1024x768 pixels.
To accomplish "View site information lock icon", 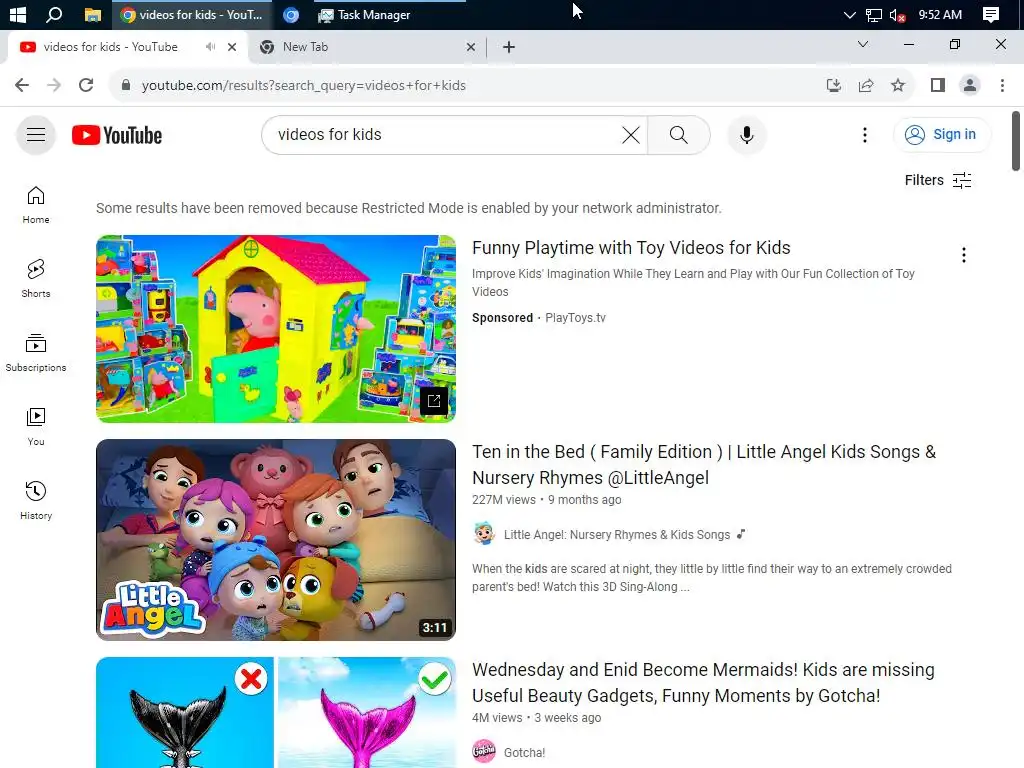I will coord(126,86).
